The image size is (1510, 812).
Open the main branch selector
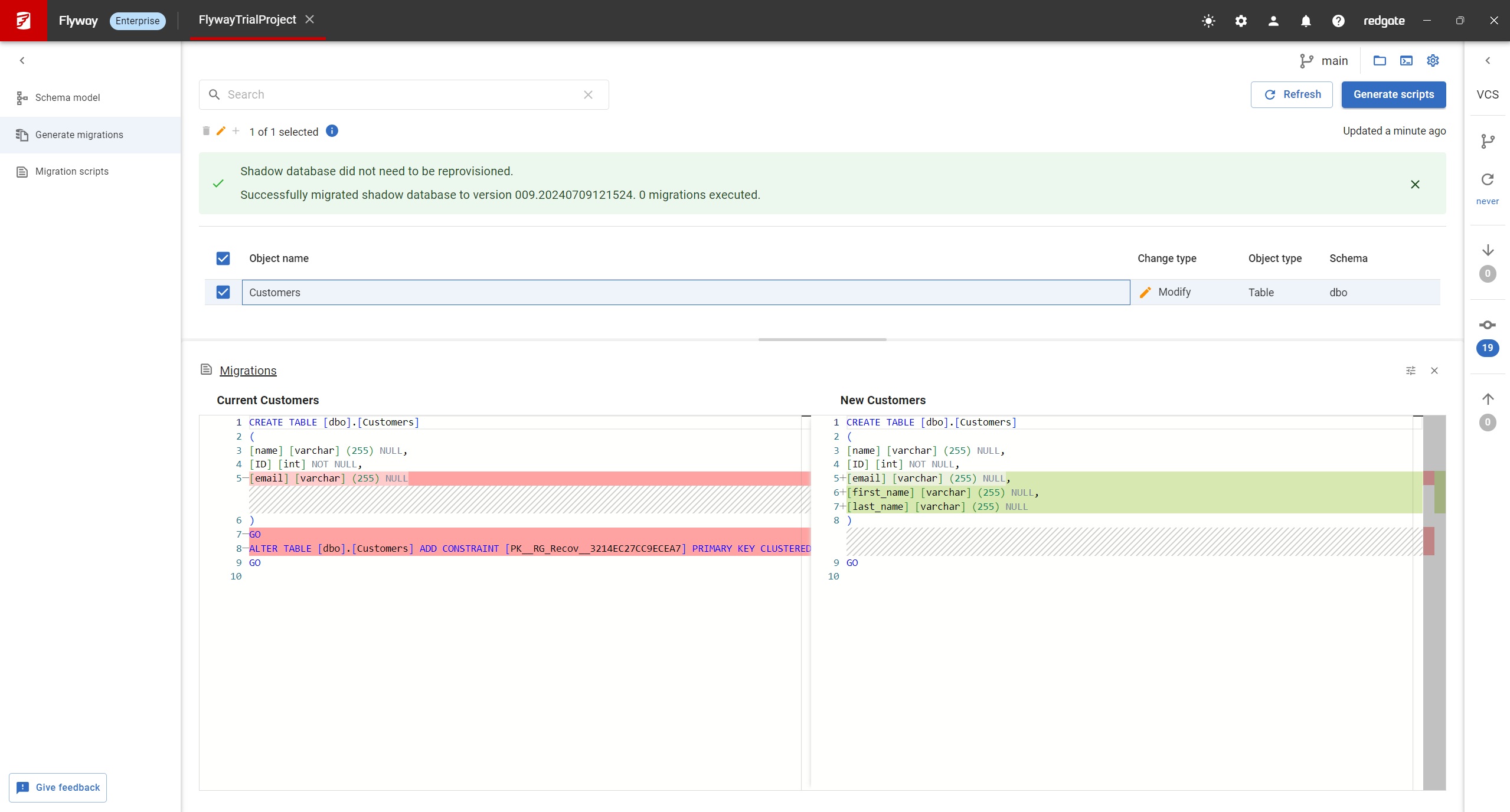click(1324, 61)
